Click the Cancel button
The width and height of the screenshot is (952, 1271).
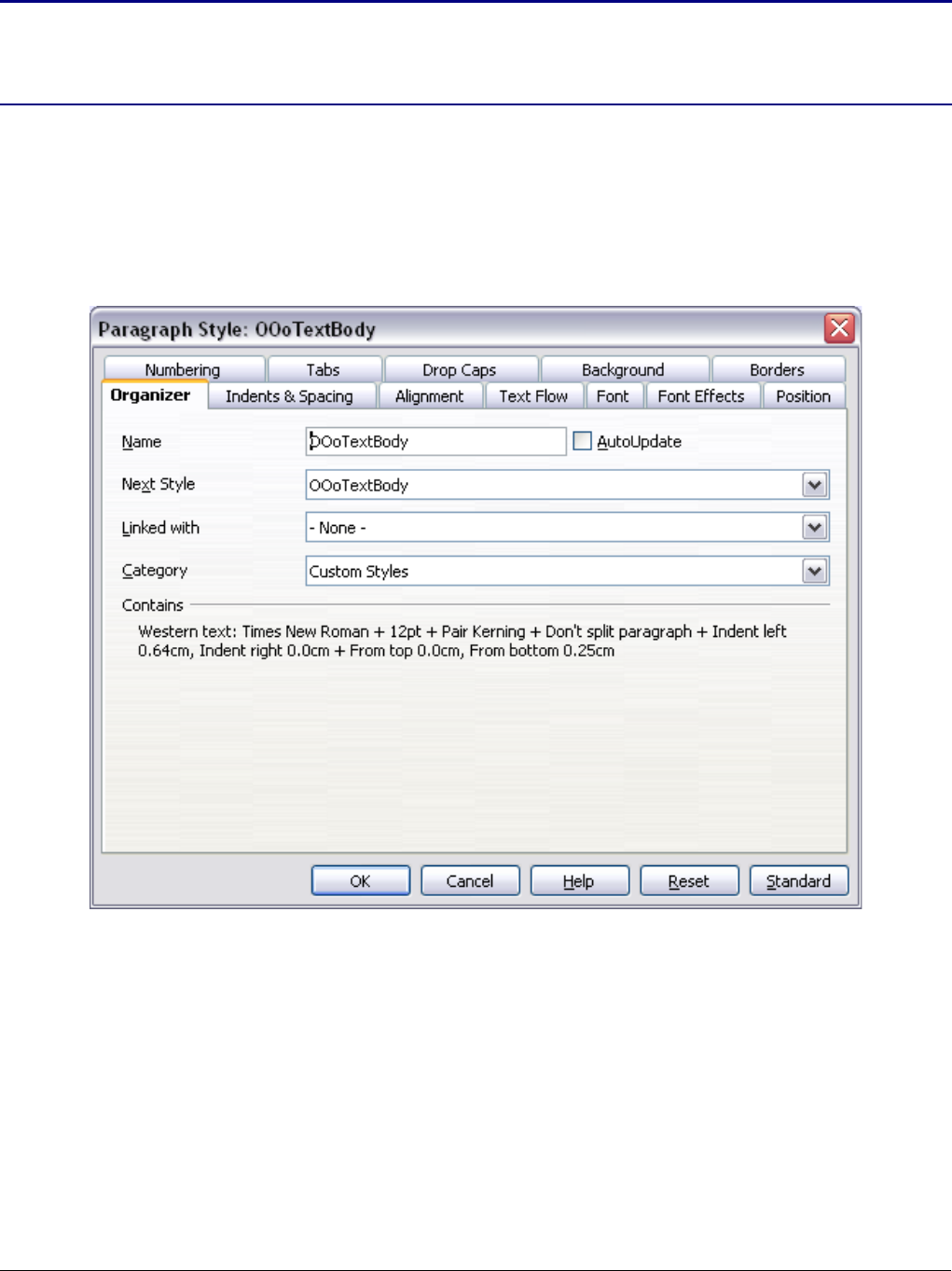[x=470, y=880]
